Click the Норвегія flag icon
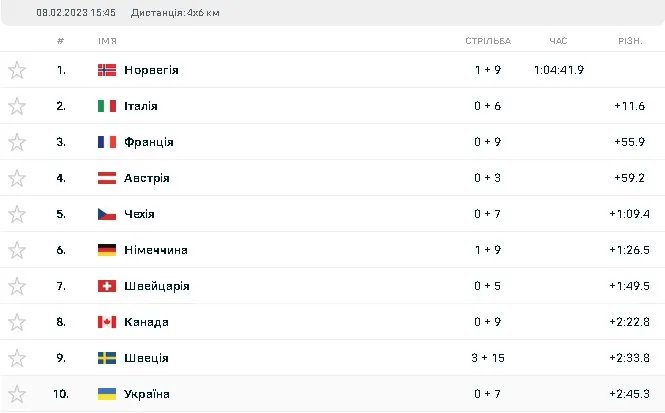The width and height of the screenshot is (665, 413). pyautogui.click(x=107, y=70)
